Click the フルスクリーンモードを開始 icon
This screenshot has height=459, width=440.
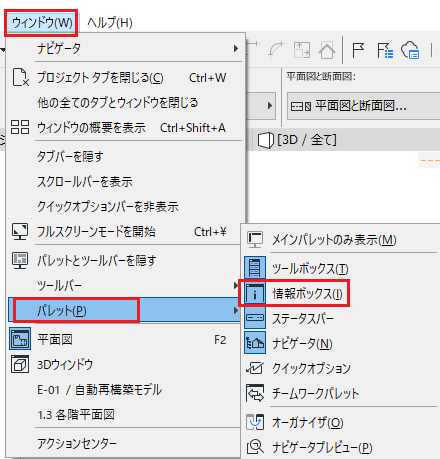tap(20, 231)
